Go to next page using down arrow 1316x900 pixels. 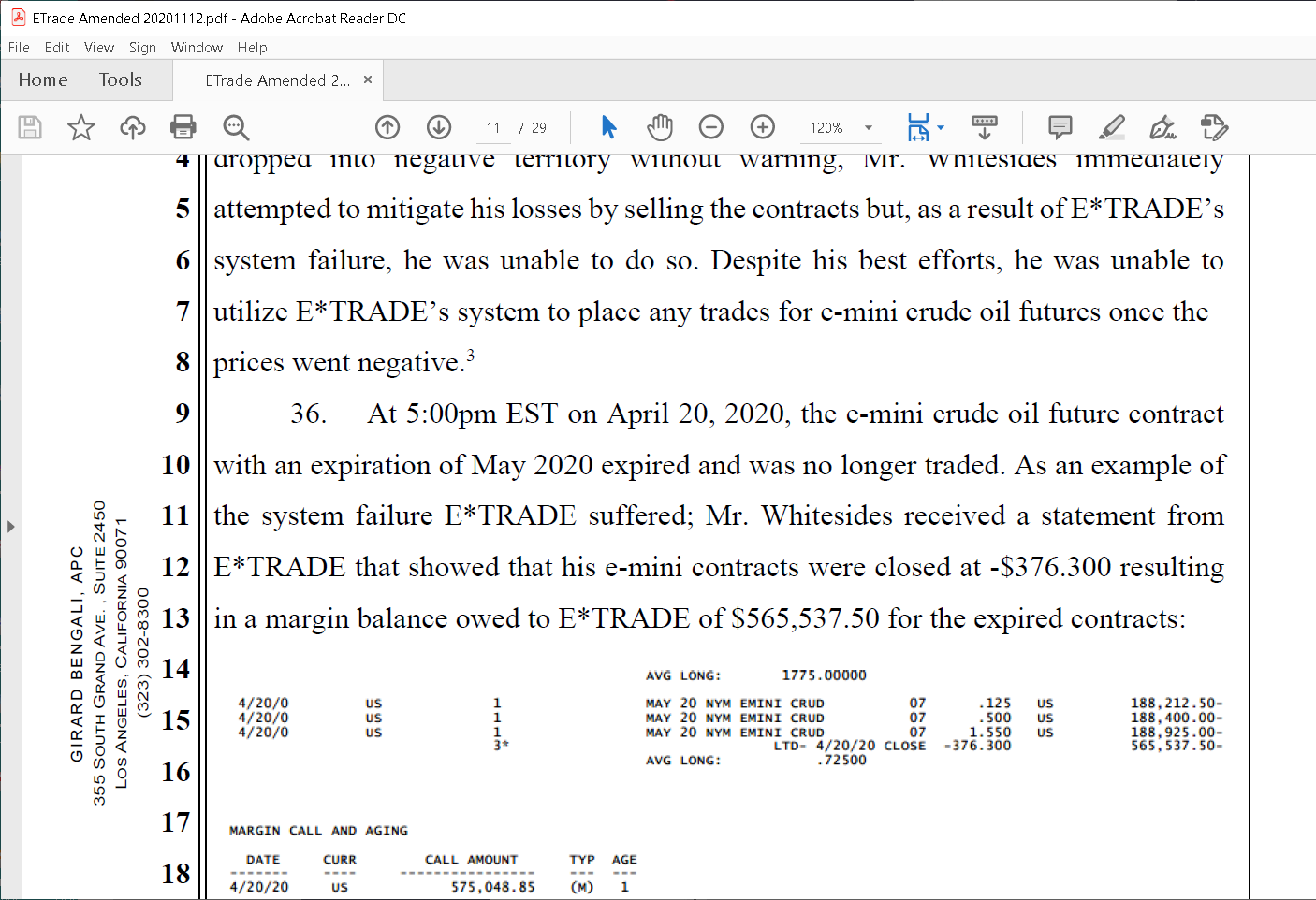[x=439, y=127]
